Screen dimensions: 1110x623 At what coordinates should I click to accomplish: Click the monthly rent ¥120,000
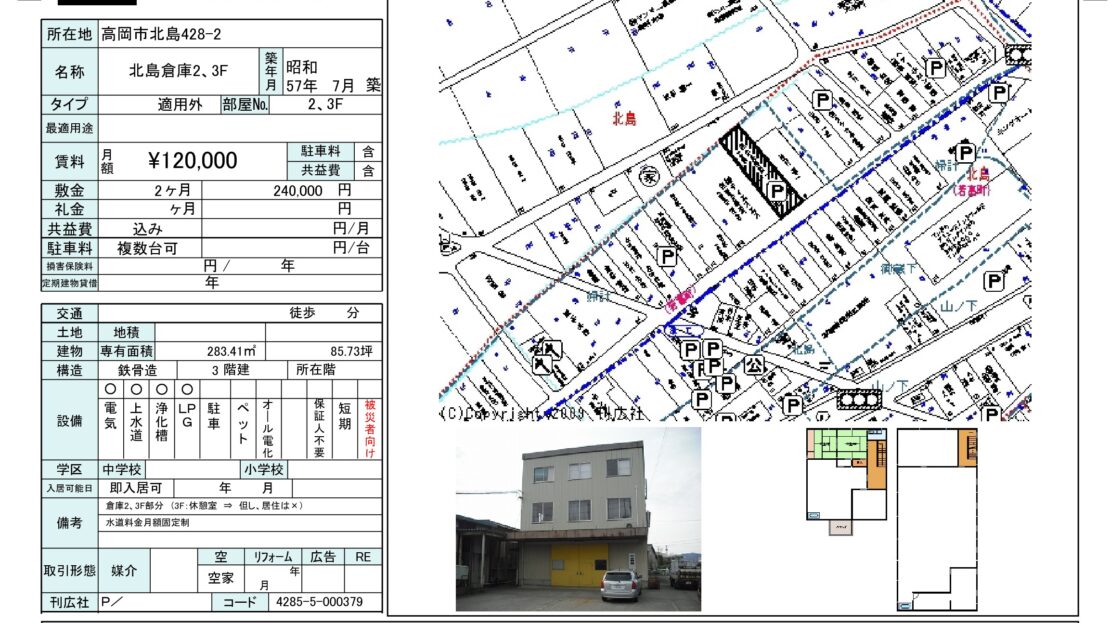tap(193, 161)
